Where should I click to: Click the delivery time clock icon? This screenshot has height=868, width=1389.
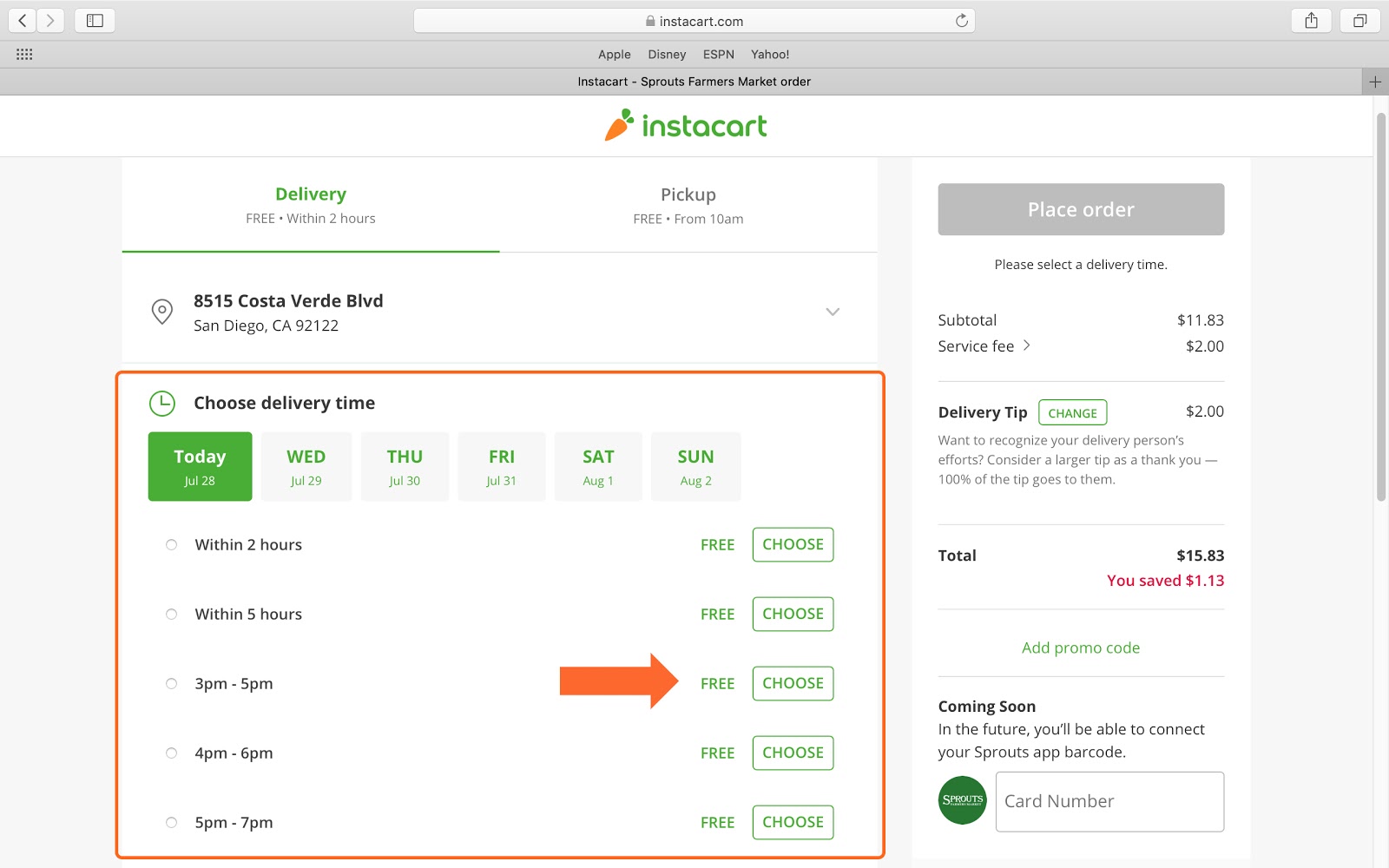[x=162, y=403]
